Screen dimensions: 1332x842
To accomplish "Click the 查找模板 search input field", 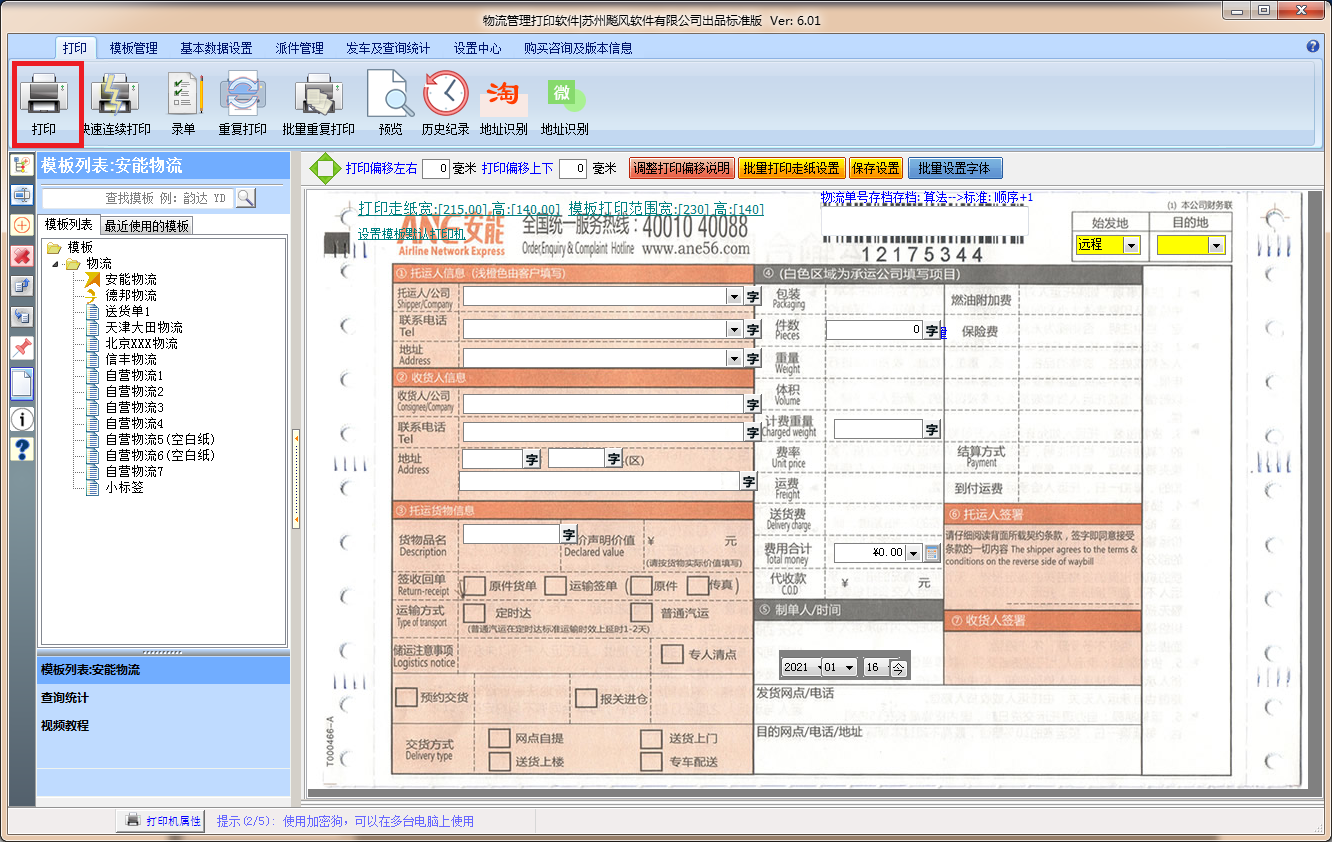I will (137, 198).
